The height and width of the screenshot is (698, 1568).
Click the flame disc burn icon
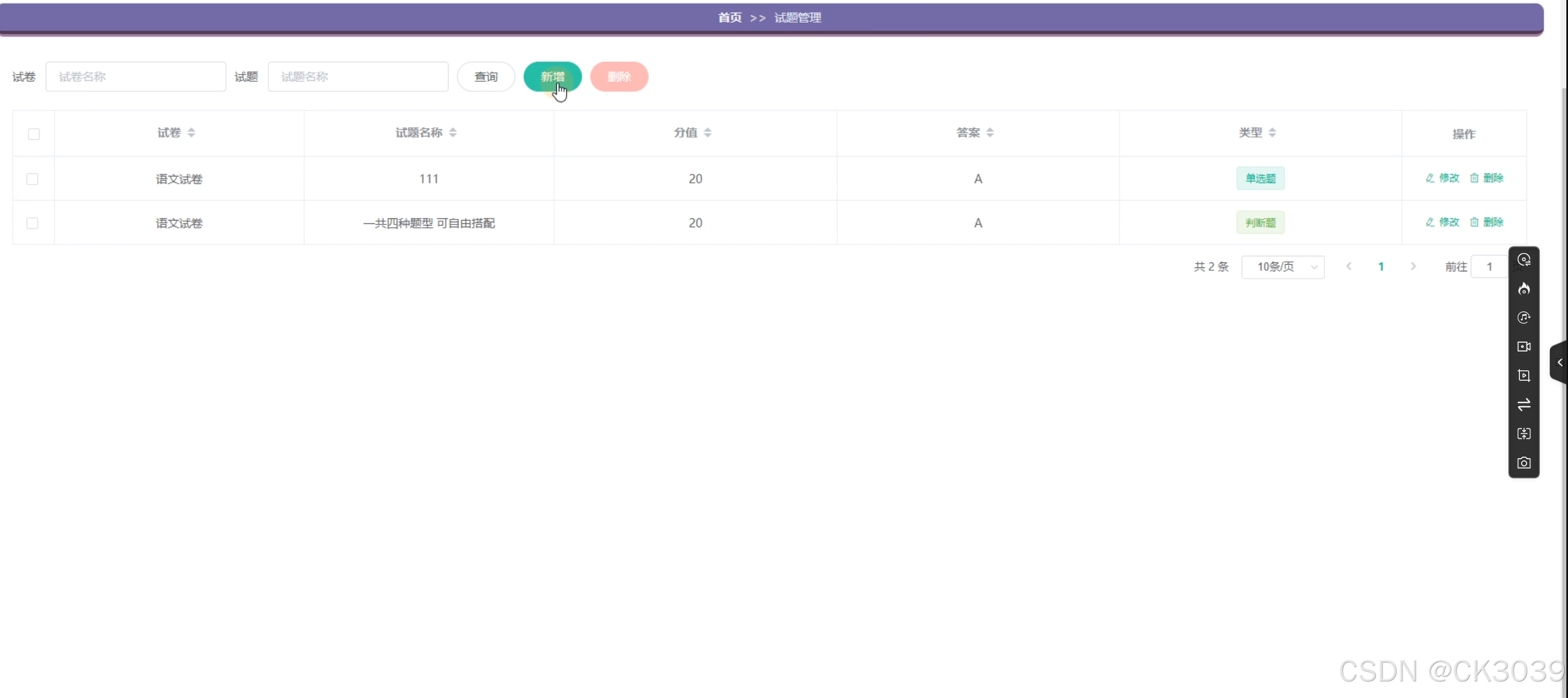[x=1524, y=288]
